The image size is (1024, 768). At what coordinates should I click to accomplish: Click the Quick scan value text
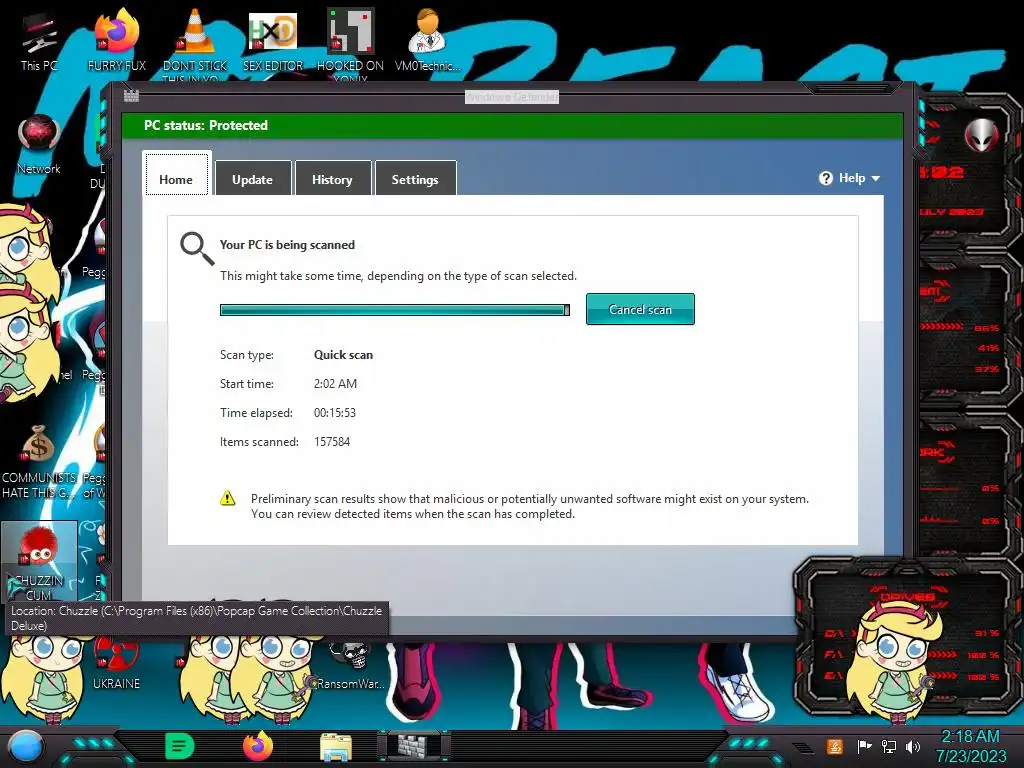click(x=344, y=355)
